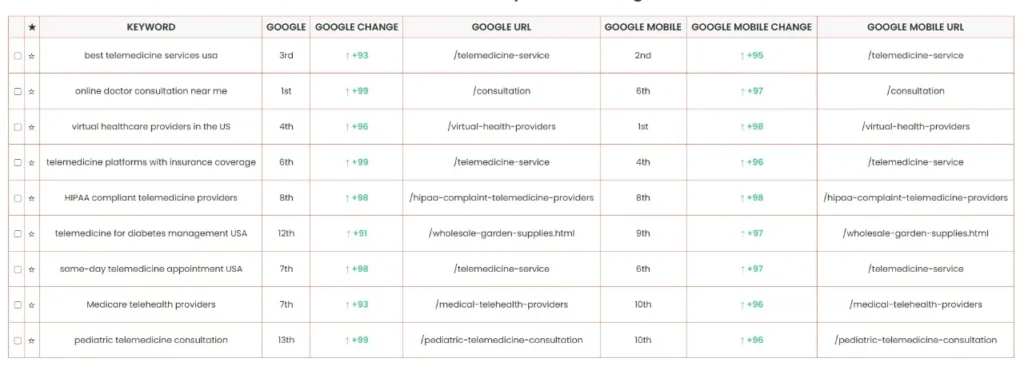The width and height of the screenshot is (1024, 386).
Task: Open the /consultation Google URL link
Action: tap(502, 91)
